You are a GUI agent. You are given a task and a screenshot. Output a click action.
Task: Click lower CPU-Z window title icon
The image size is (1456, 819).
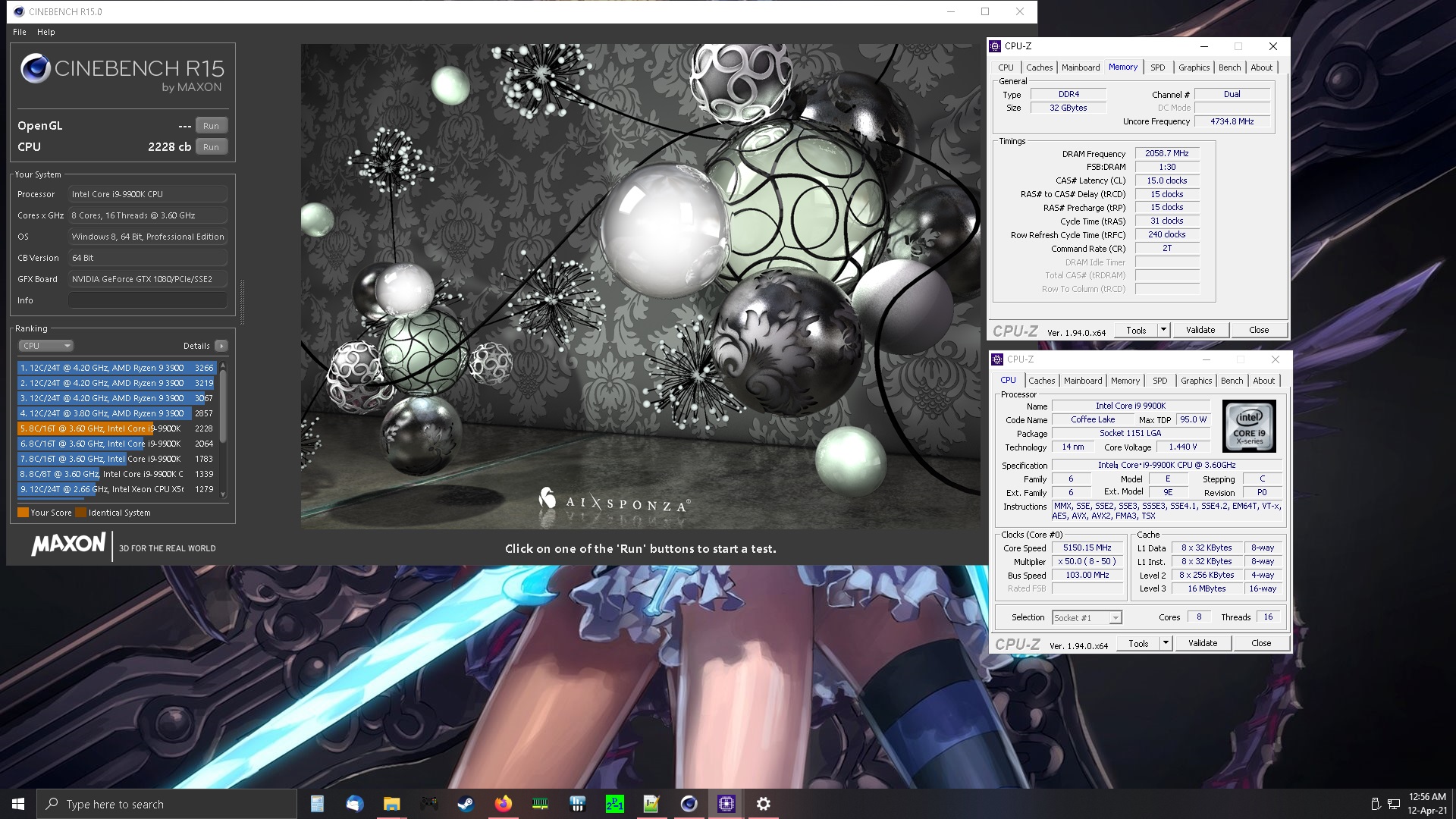(998, 359)
